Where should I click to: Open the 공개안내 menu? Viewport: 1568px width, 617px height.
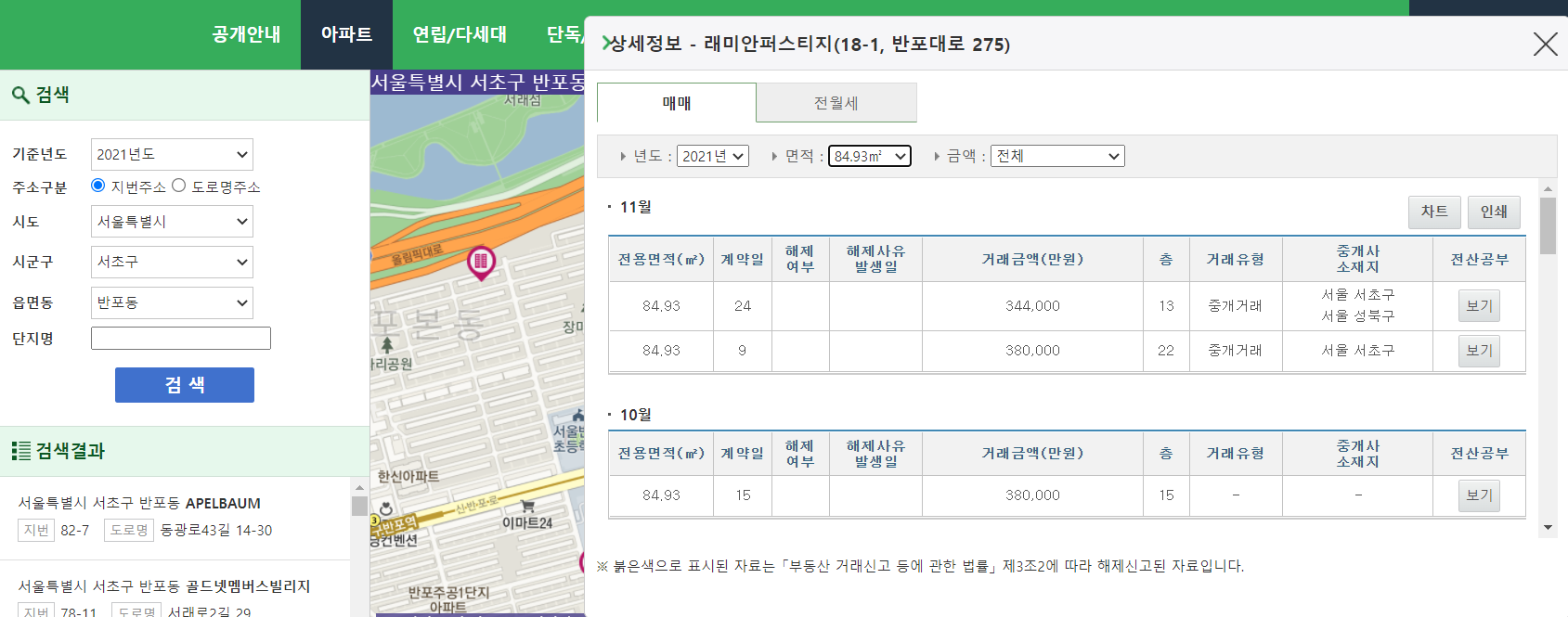[246, 34]
